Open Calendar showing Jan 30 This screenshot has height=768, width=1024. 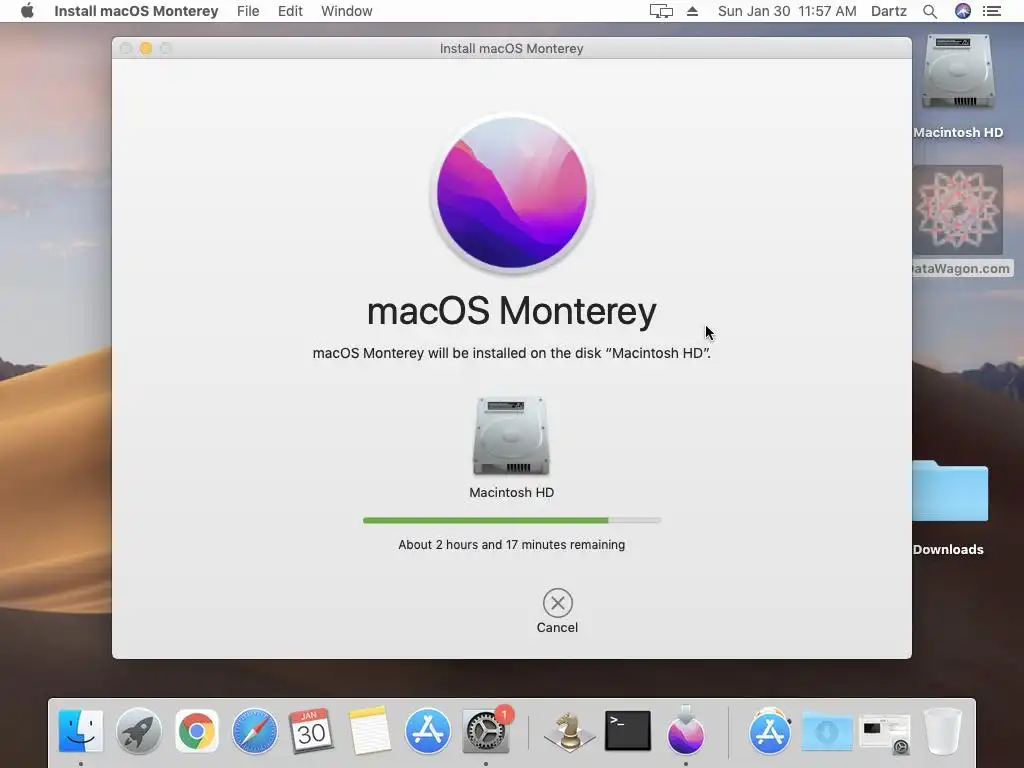312,731
